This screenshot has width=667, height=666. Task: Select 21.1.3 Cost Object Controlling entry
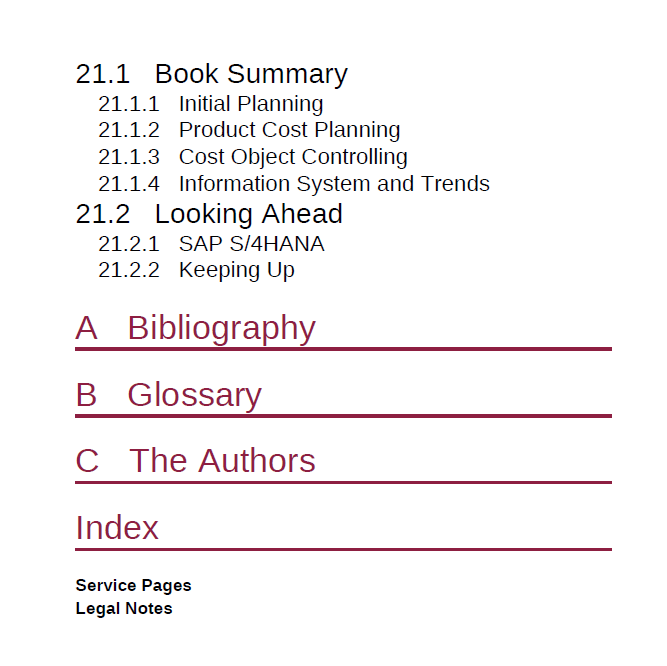point(253,157)
